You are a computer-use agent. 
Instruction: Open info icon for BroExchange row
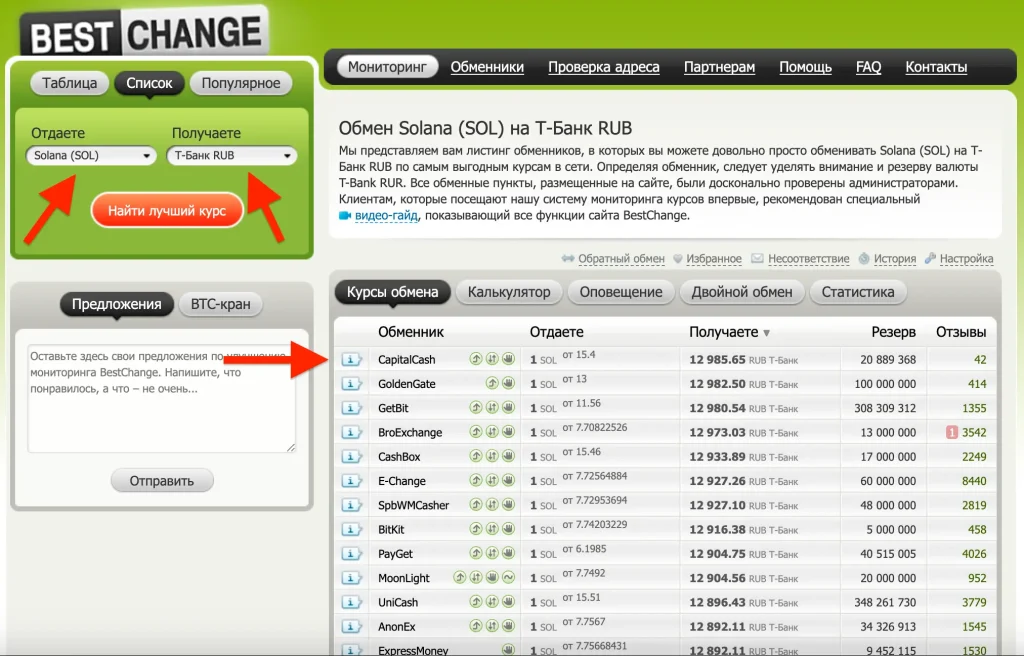point(351,432)
